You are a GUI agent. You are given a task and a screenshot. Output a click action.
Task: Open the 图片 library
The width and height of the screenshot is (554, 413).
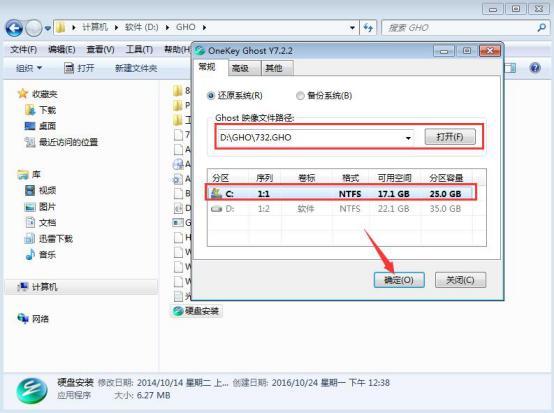(x=41, y=207)
